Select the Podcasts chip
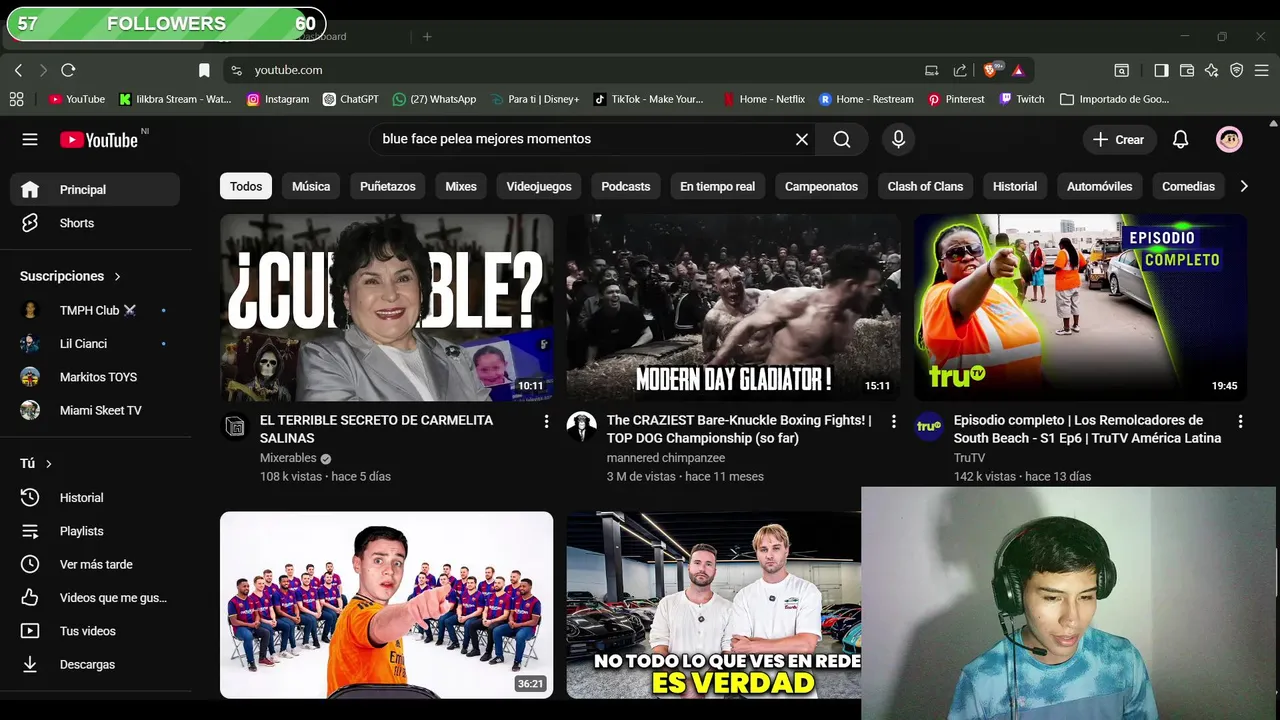Screen dimensions: 1280x720 pyautogui.click(x=626, y=186)
